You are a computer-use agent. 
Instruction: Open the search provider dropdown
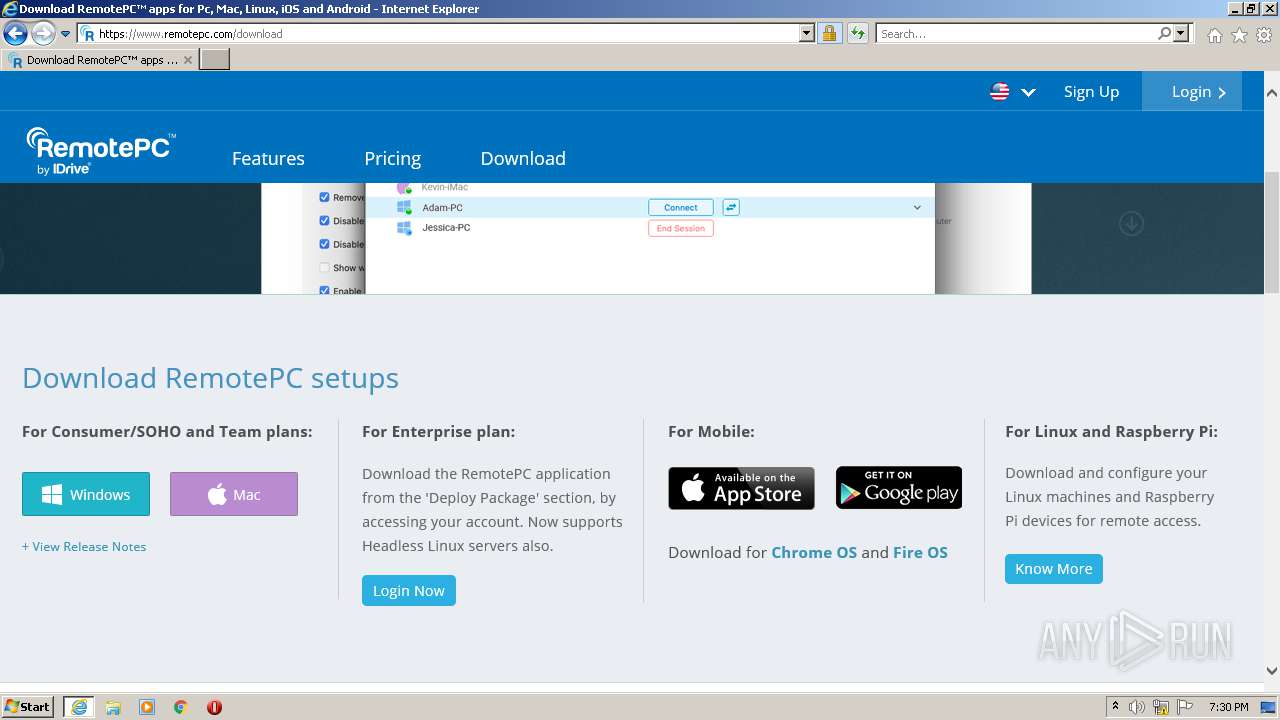tap(1182, 33)
